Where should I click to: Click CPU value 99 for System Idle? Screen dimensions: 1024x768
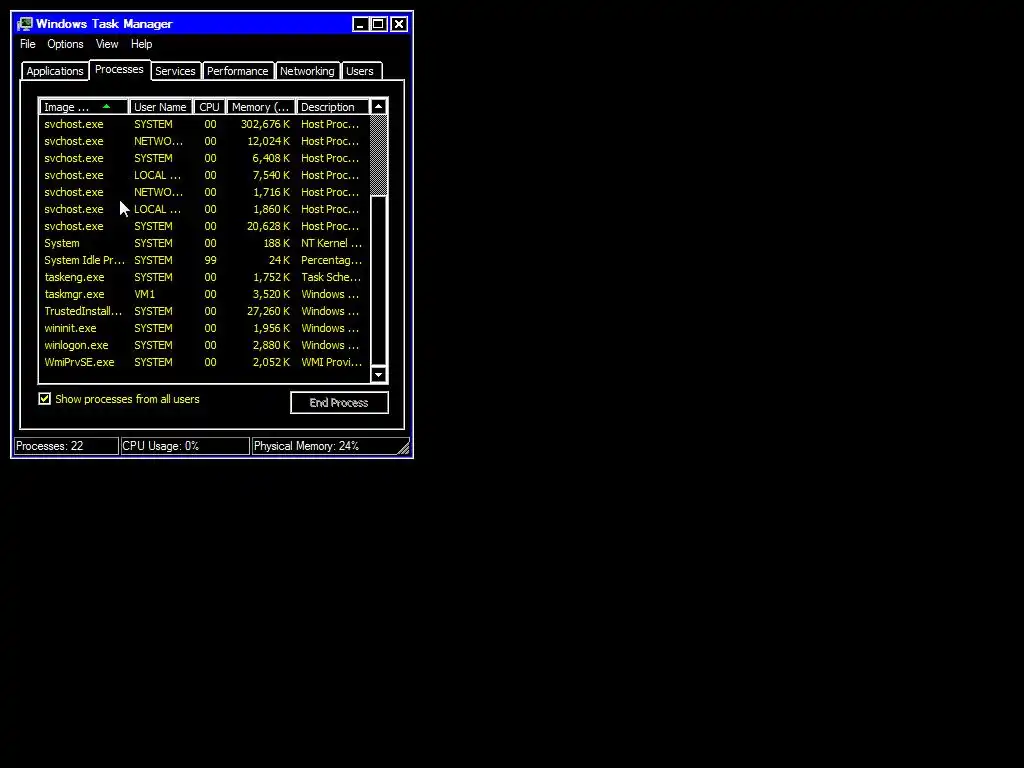click(210, 260)
